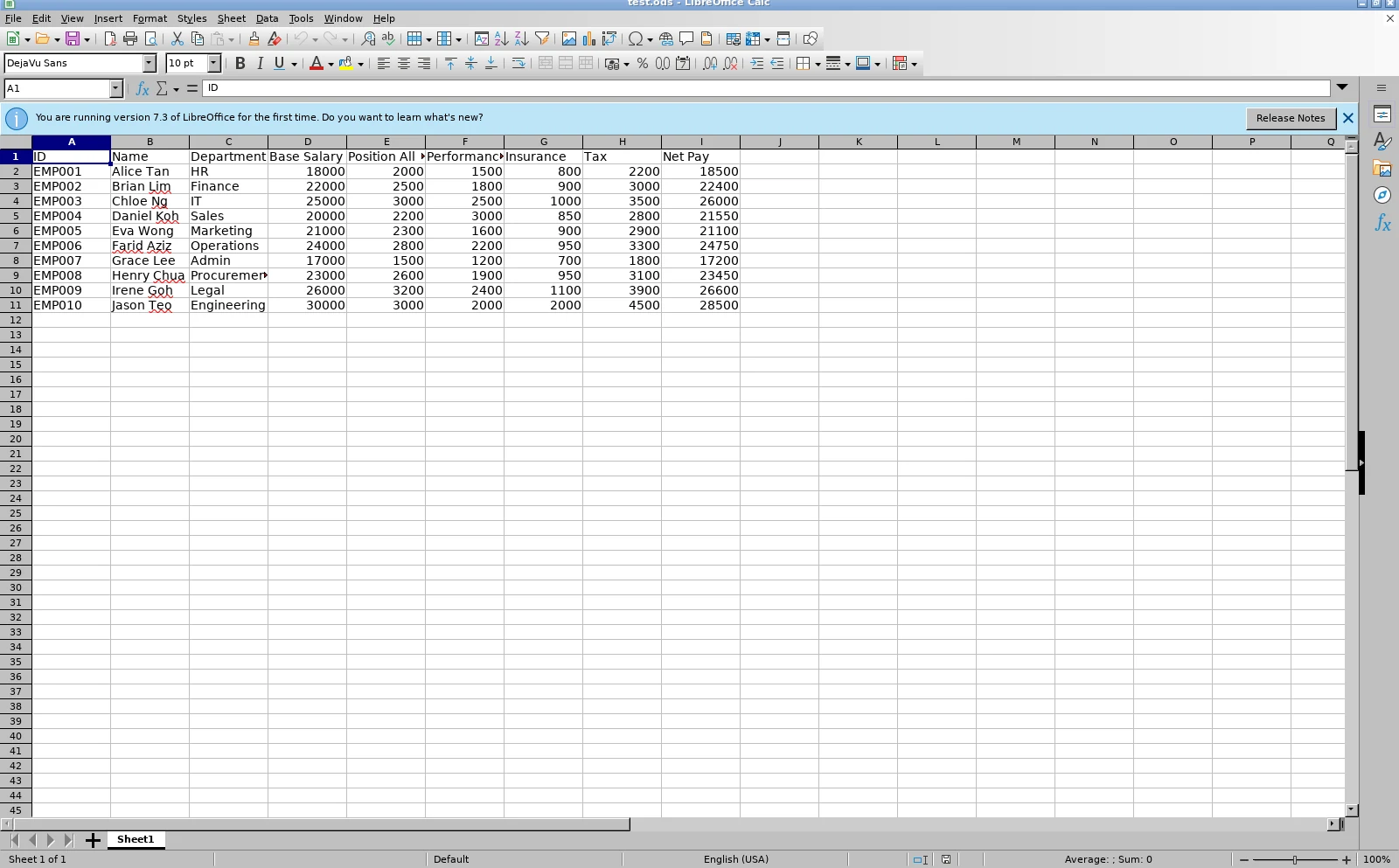This screenshot has height=868, width=1399.
Task: Toggle the AutoFilter funnel icon
Action: point(542,39)
